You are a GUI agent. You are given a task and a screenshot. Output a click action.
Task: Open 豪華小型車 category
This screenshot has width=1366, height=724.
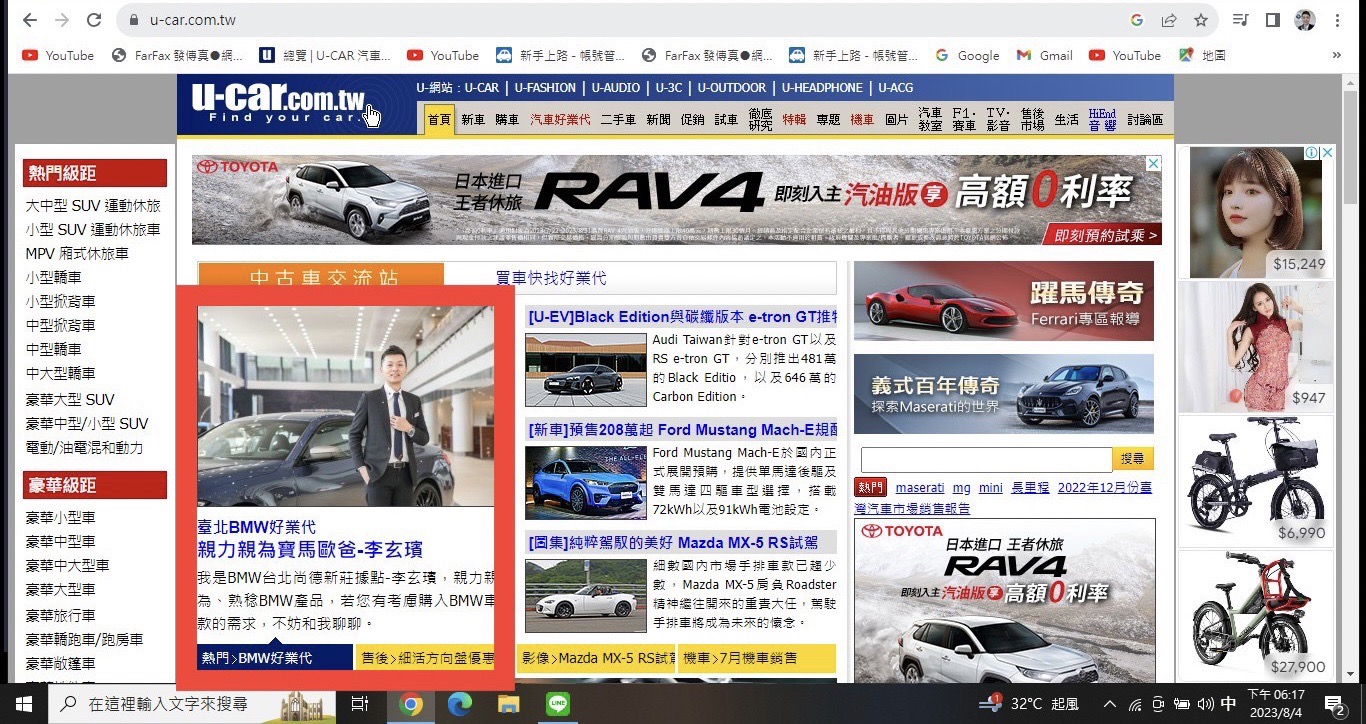60,518
